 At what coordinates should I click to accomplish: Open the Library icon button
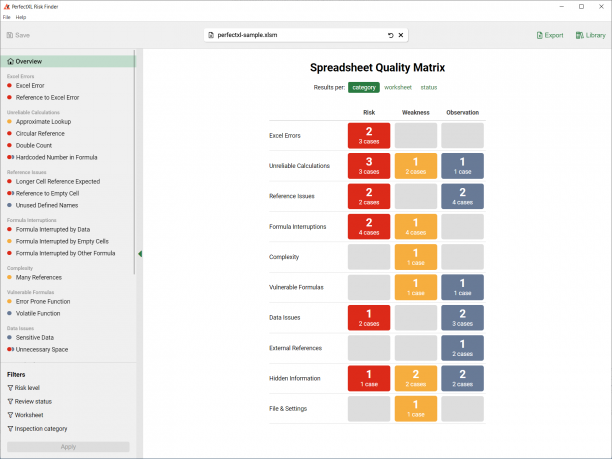point(580,35)
